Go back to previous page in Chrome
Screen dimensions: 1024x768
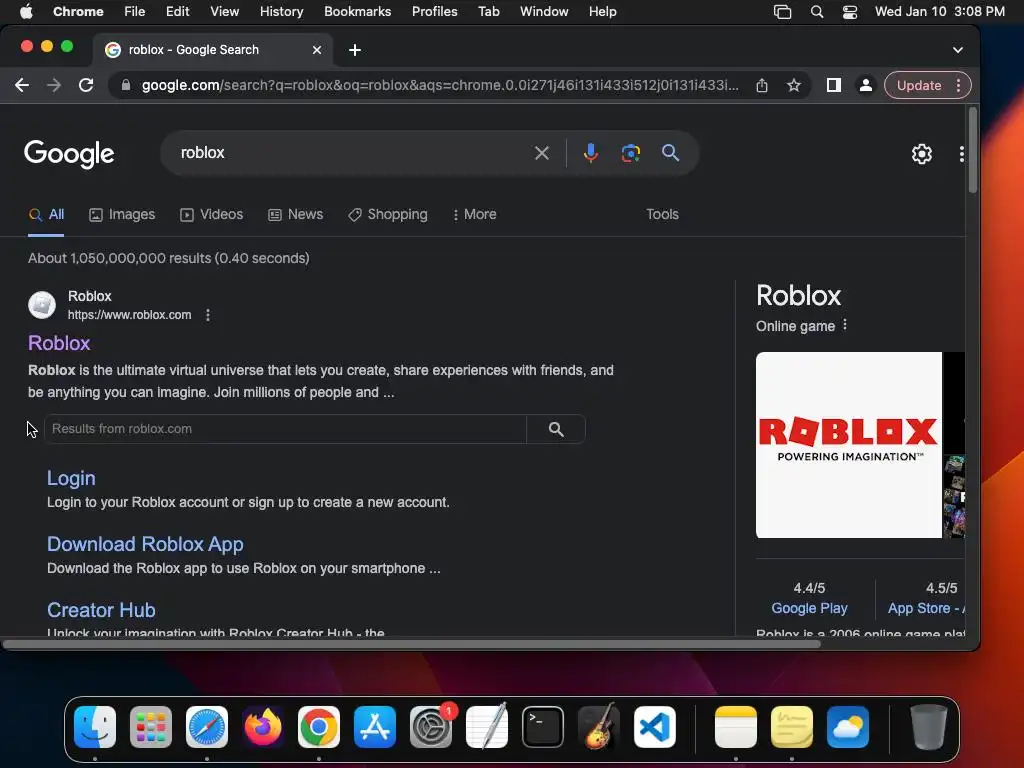22,86
